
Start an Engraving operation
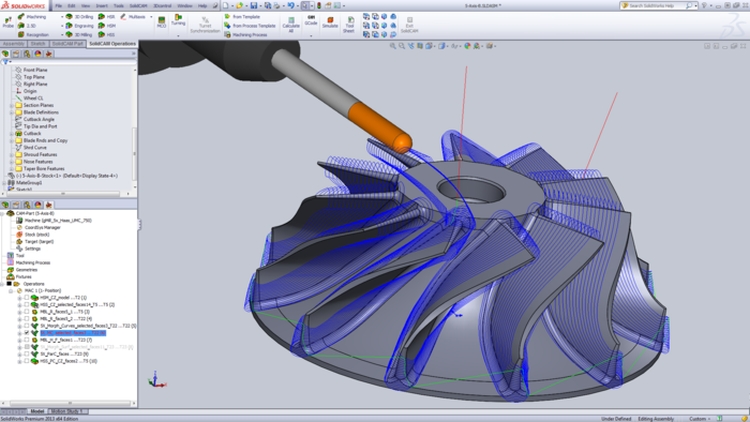79,26
